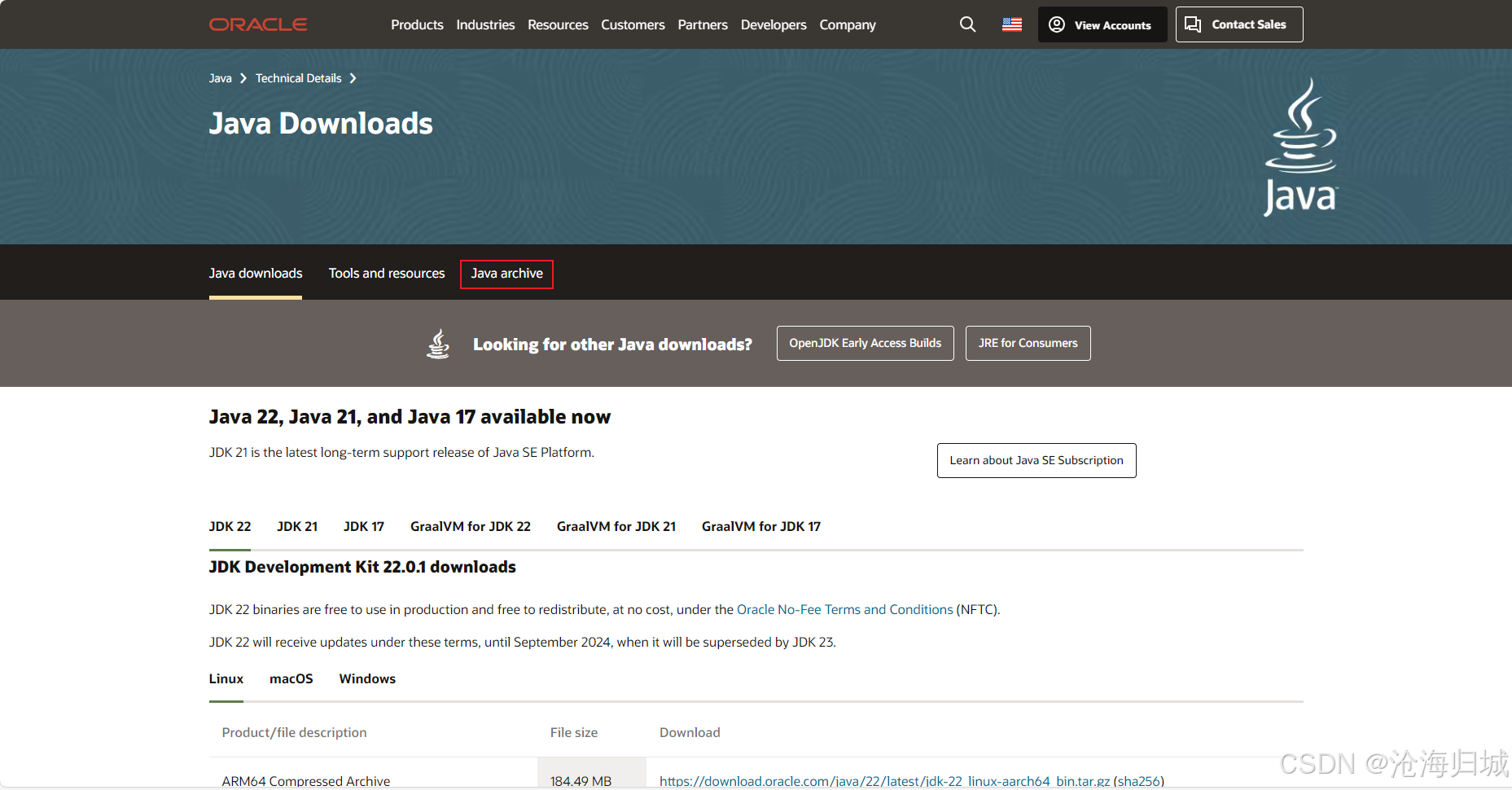Go to the Technical Details breadcrumb

[298, 78]
